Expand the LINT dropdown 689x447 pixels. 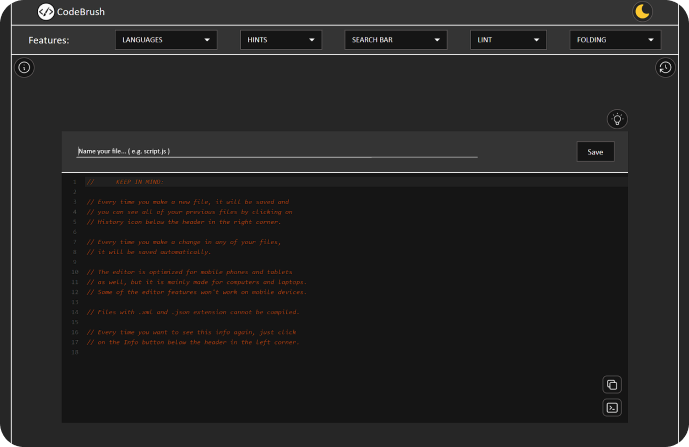click(x=508, y=40)
